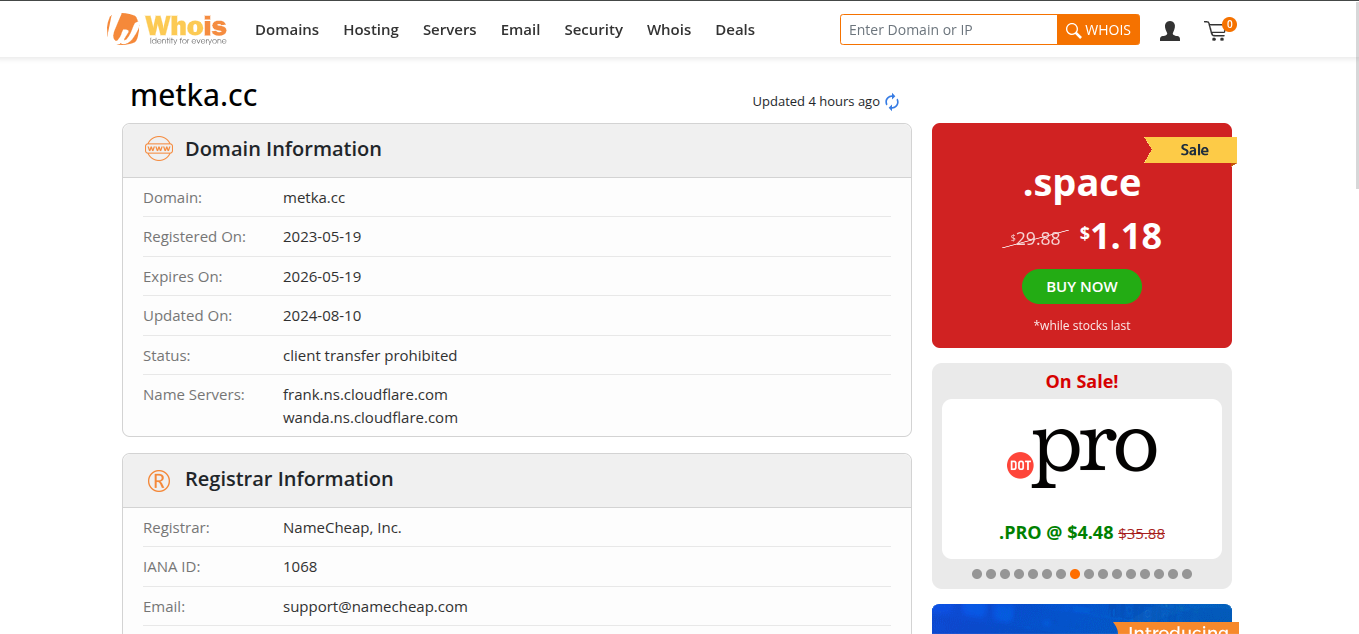The image size is (1359, 634).
Task: Refresh the whois record via blue arrows icon
Action: click(892, 102)
